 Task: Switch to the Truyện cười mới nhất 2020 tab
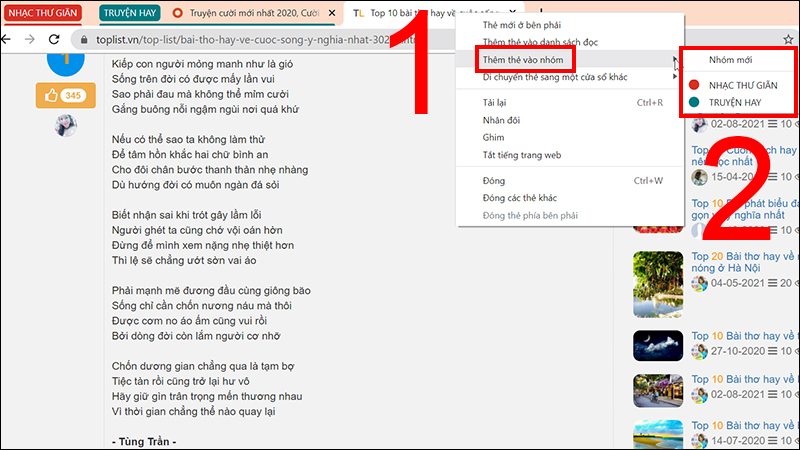click(x=254, y=13)
